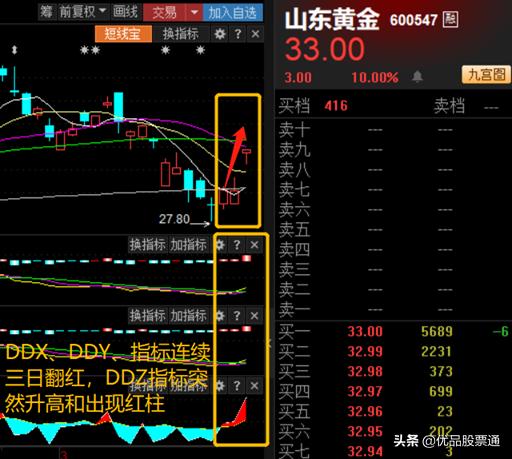Click the 买五 price 32.96
The height and width of the screenshot is (459, 512).
click(x=365, y=412)
